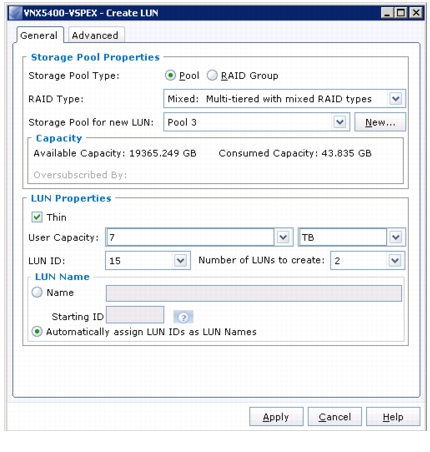Click the Apply button
The height and width of the screenshot is (452, 430).
point(276,417)
